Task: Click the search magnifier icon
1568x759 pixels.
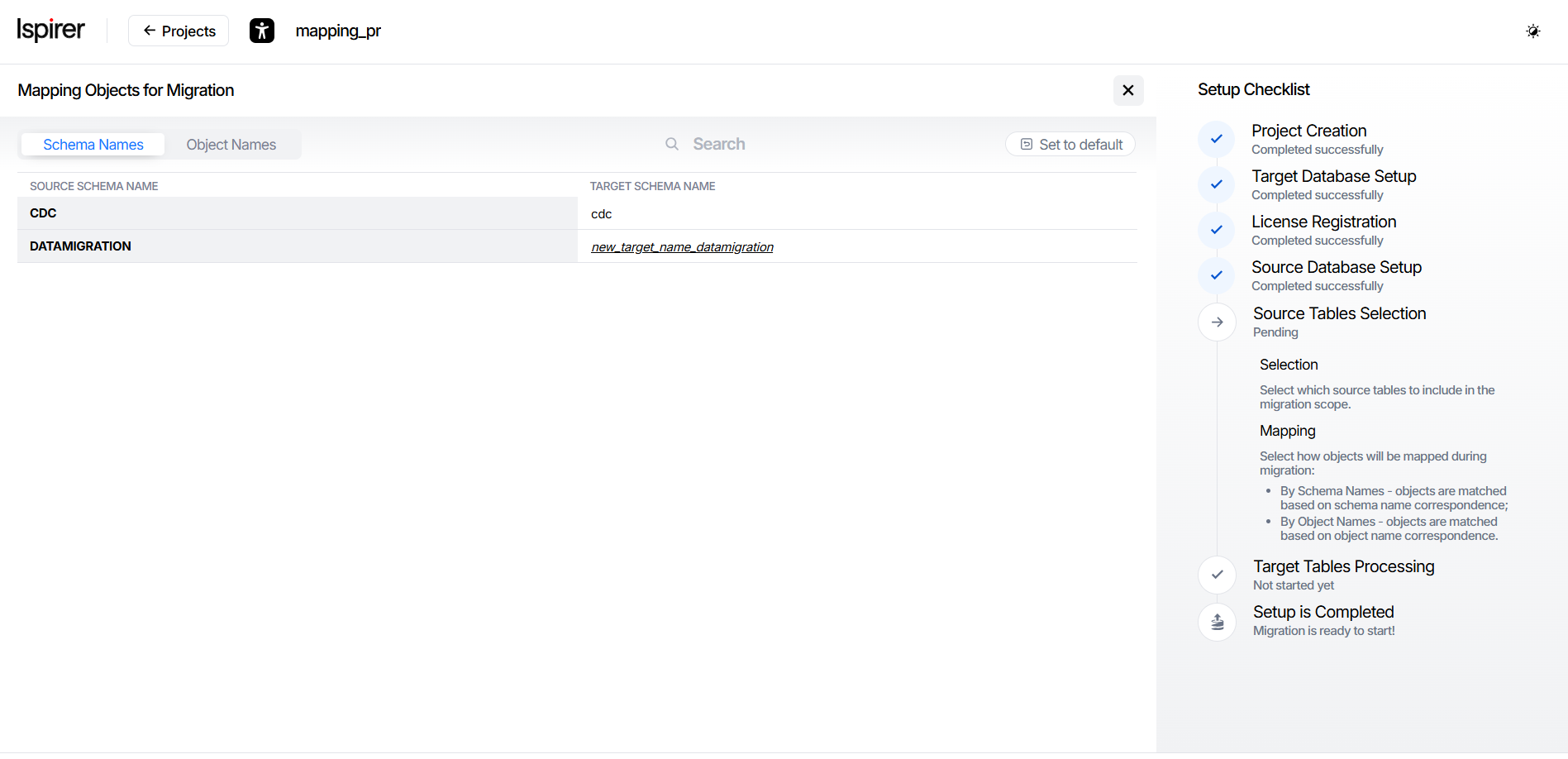Action: pyautogui.click(x=672, y=144)
